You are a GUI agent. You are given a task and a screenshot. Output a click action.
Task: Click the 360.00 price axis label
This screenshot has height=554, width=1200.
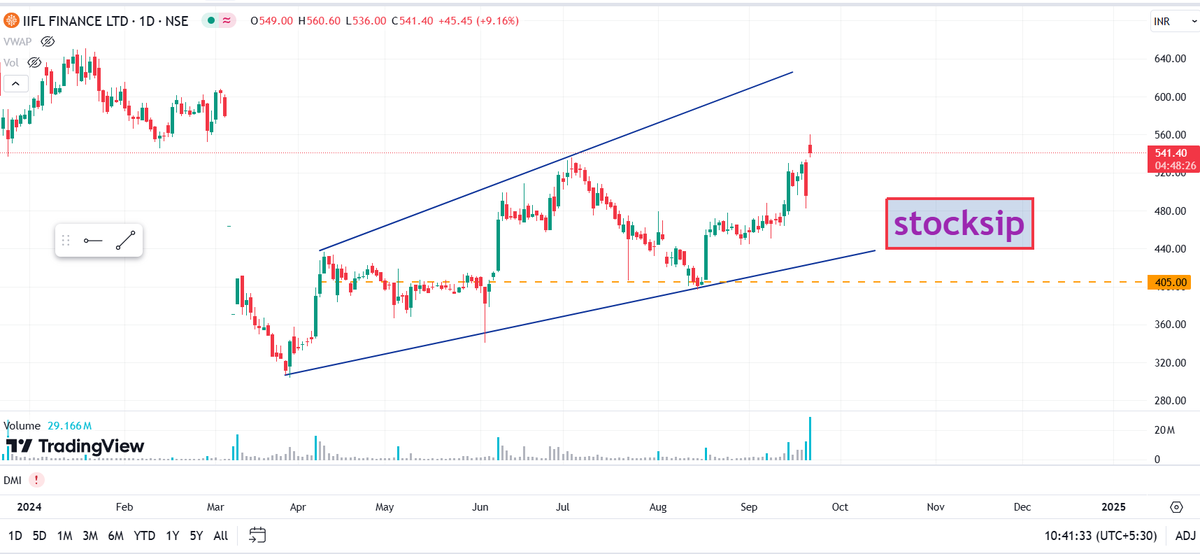[1168, 325]
